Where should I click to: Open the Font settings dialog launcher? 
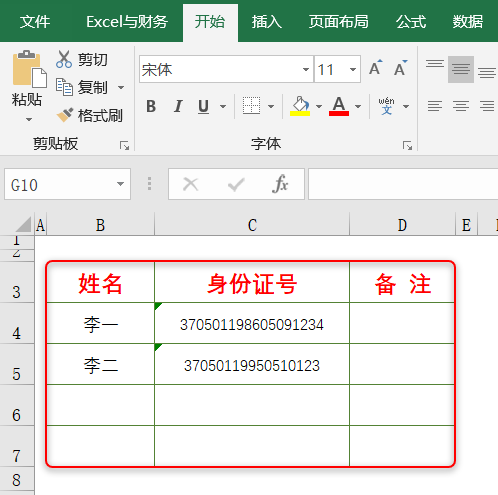pos(407,146)
